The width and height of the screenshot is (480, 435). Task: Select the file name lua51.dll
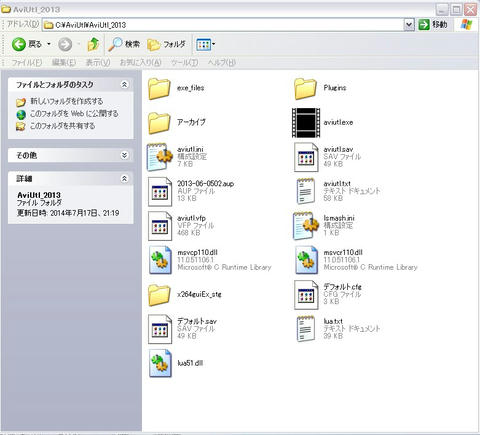190,363
